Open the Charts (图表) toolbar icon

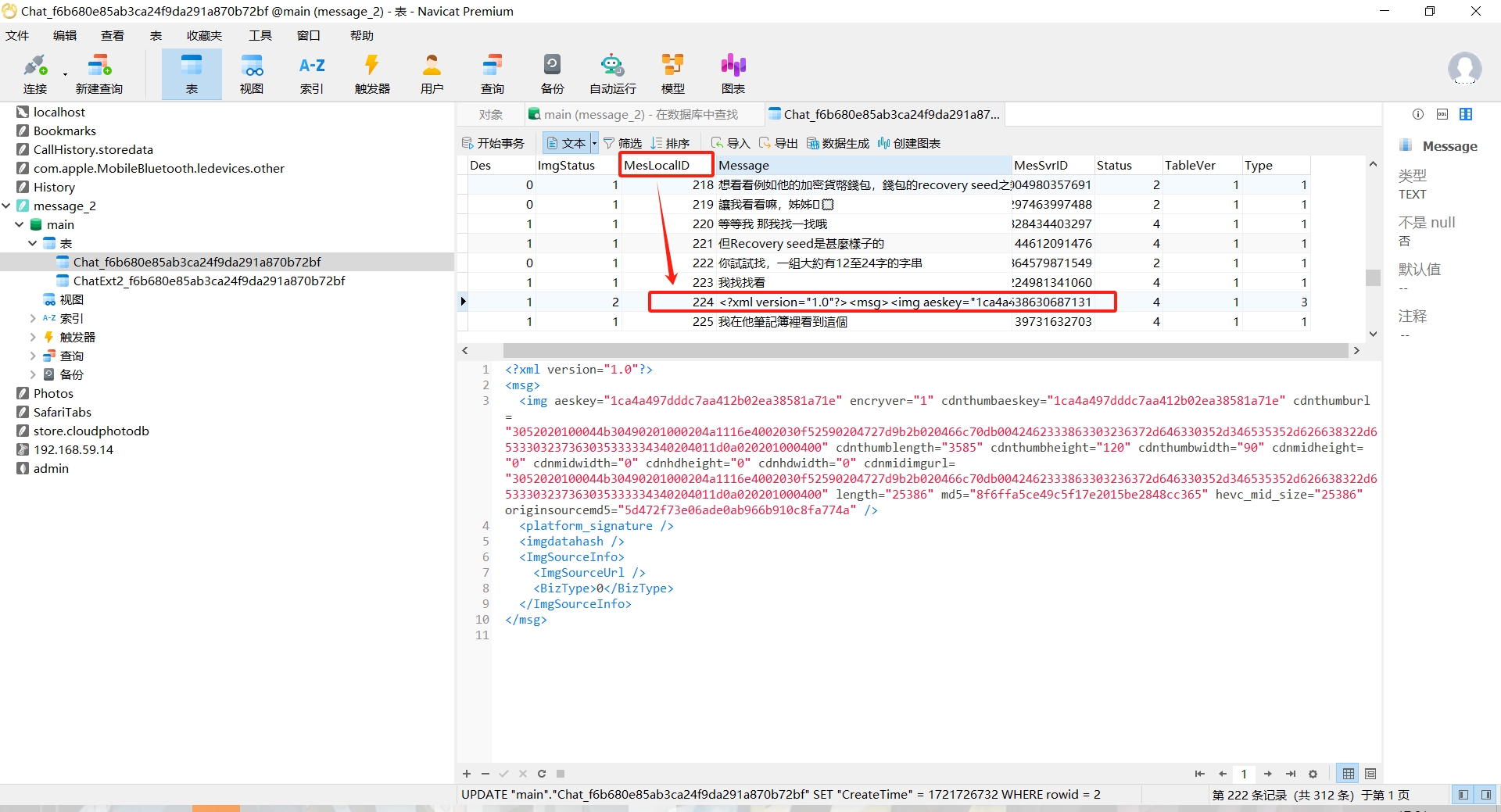(733, 73)
